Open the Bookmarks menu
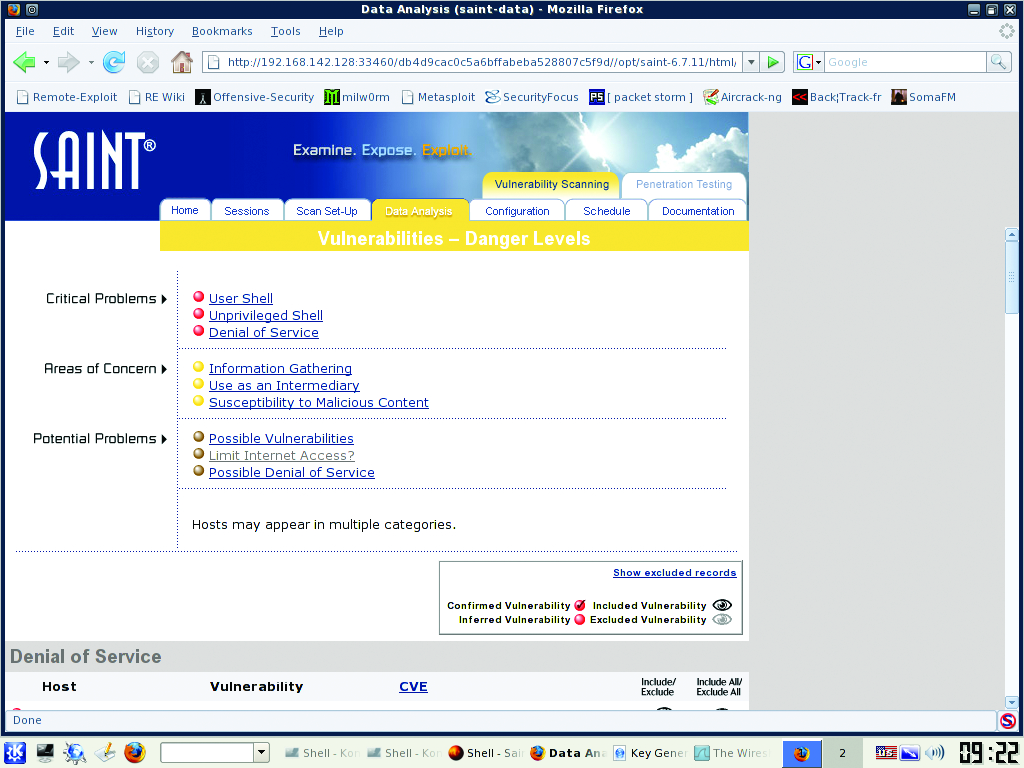The width and height of the screenshot is (1024, 768). pyautogui.click(x=222, y=31)
